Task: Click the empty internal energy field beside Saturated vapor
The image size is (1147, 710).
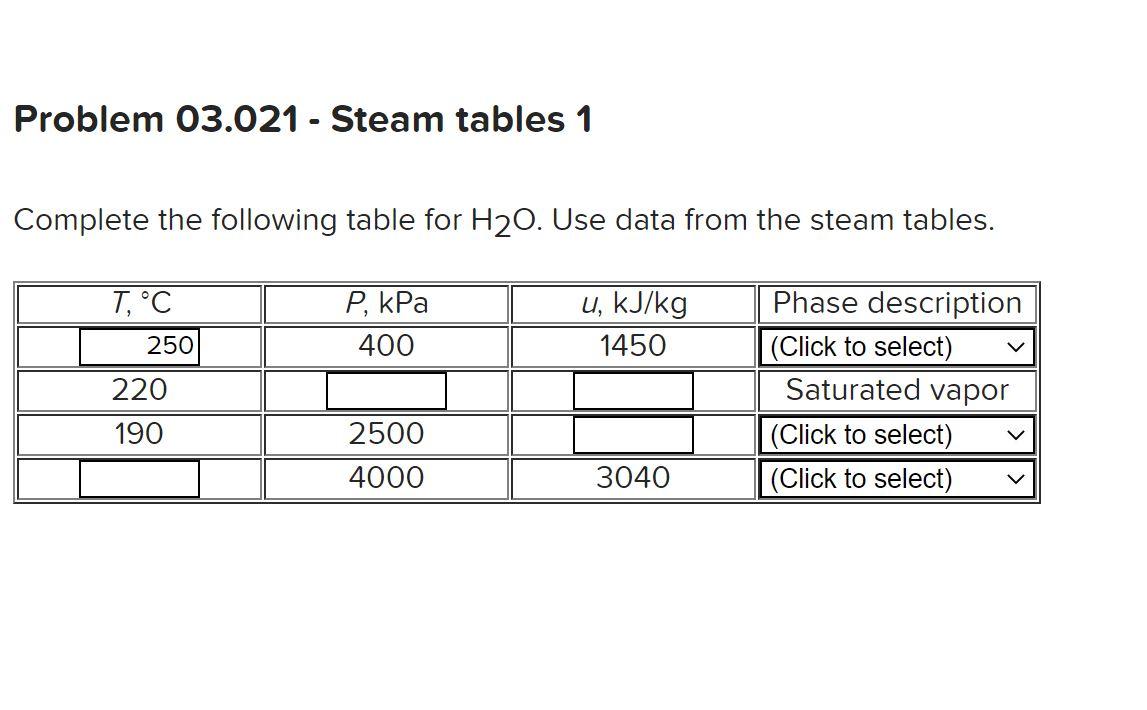Action: 632,390
